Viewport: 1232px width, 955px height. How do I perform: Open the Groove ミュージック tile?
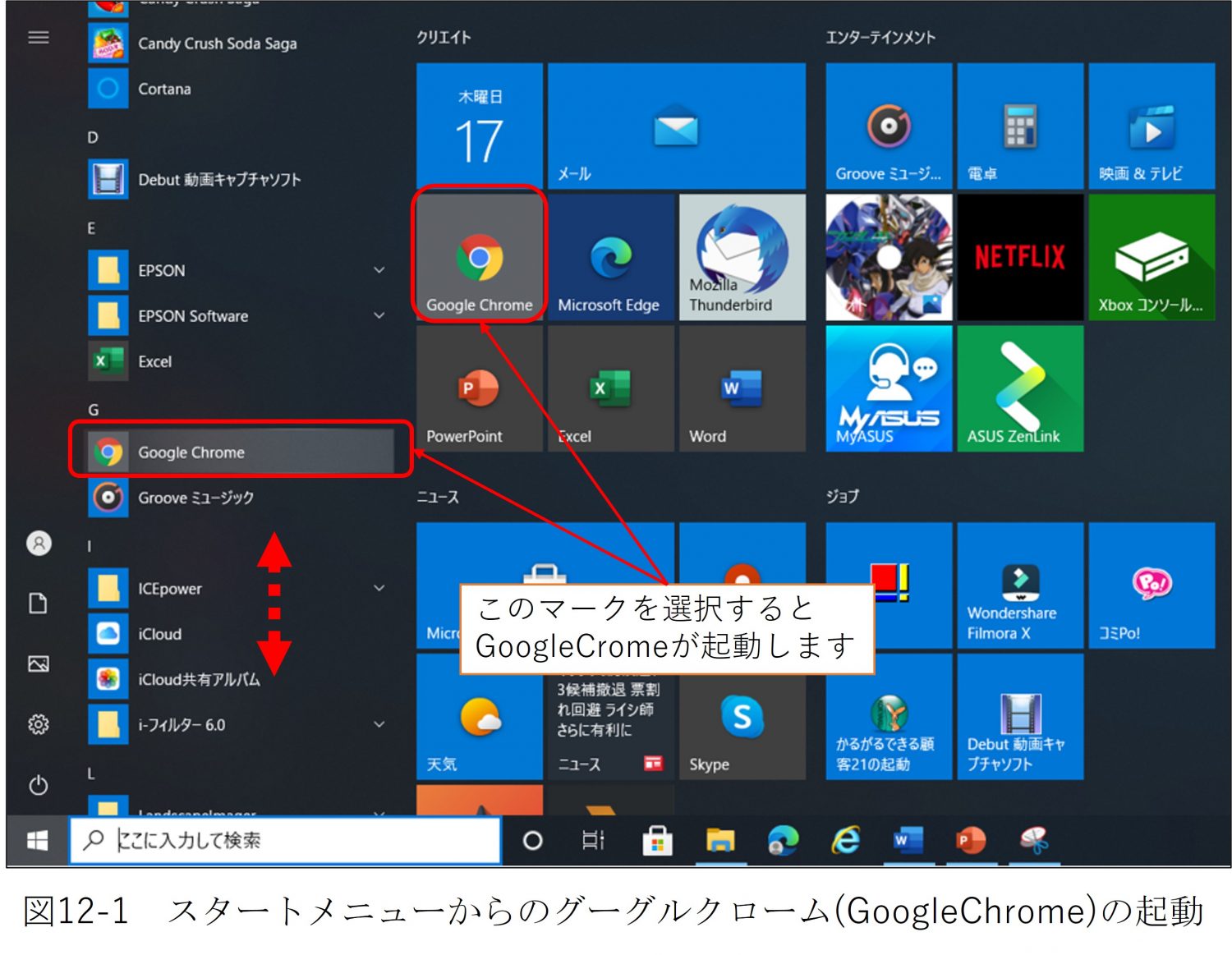point(889,126)
